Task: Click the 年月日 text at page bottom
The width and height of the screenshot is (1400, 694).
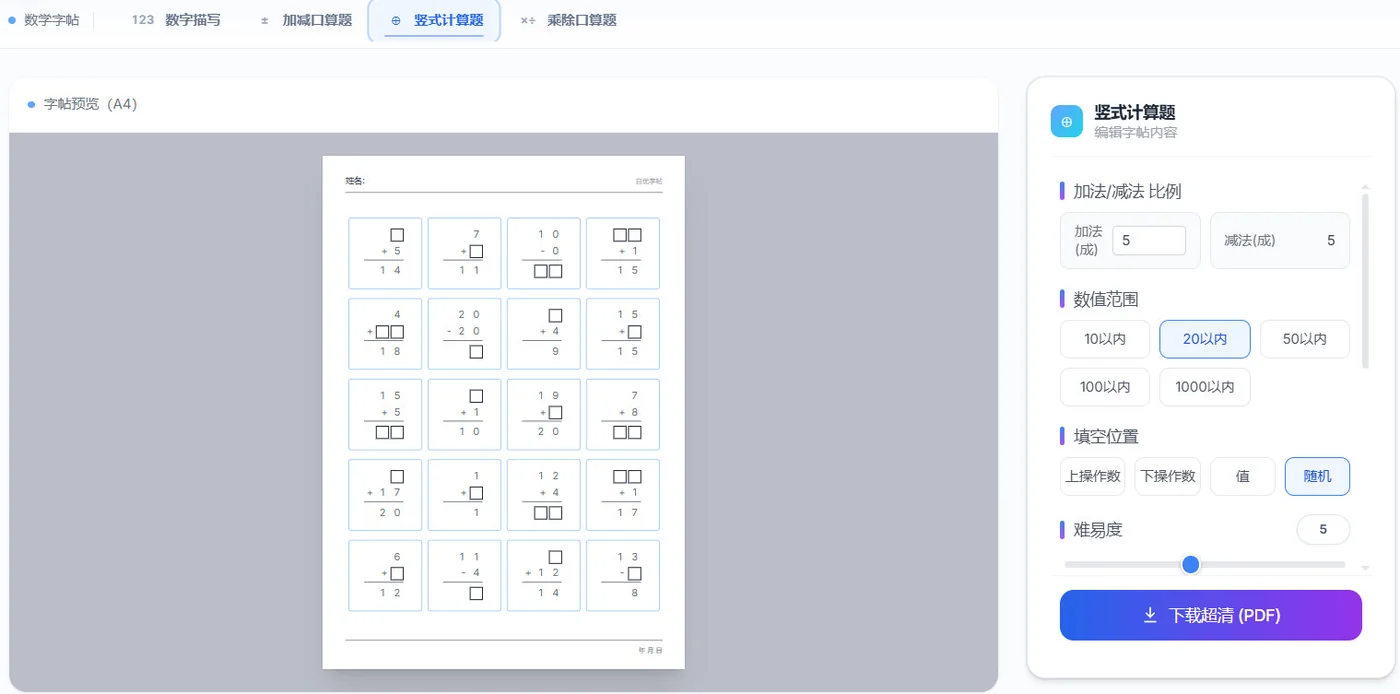Action: click(650, 650)
